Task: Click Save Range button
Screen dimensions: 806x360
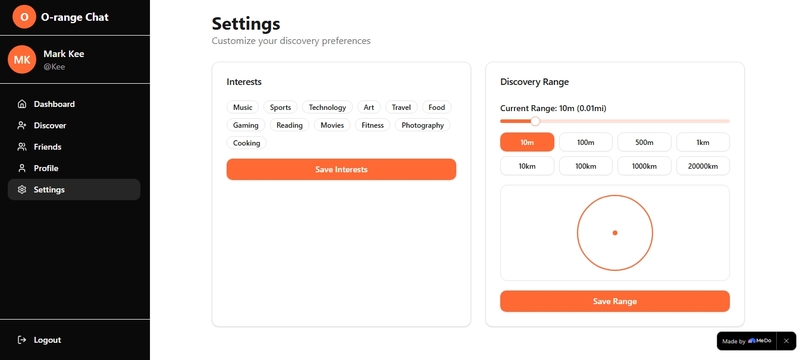Action: tap(615, 301)
